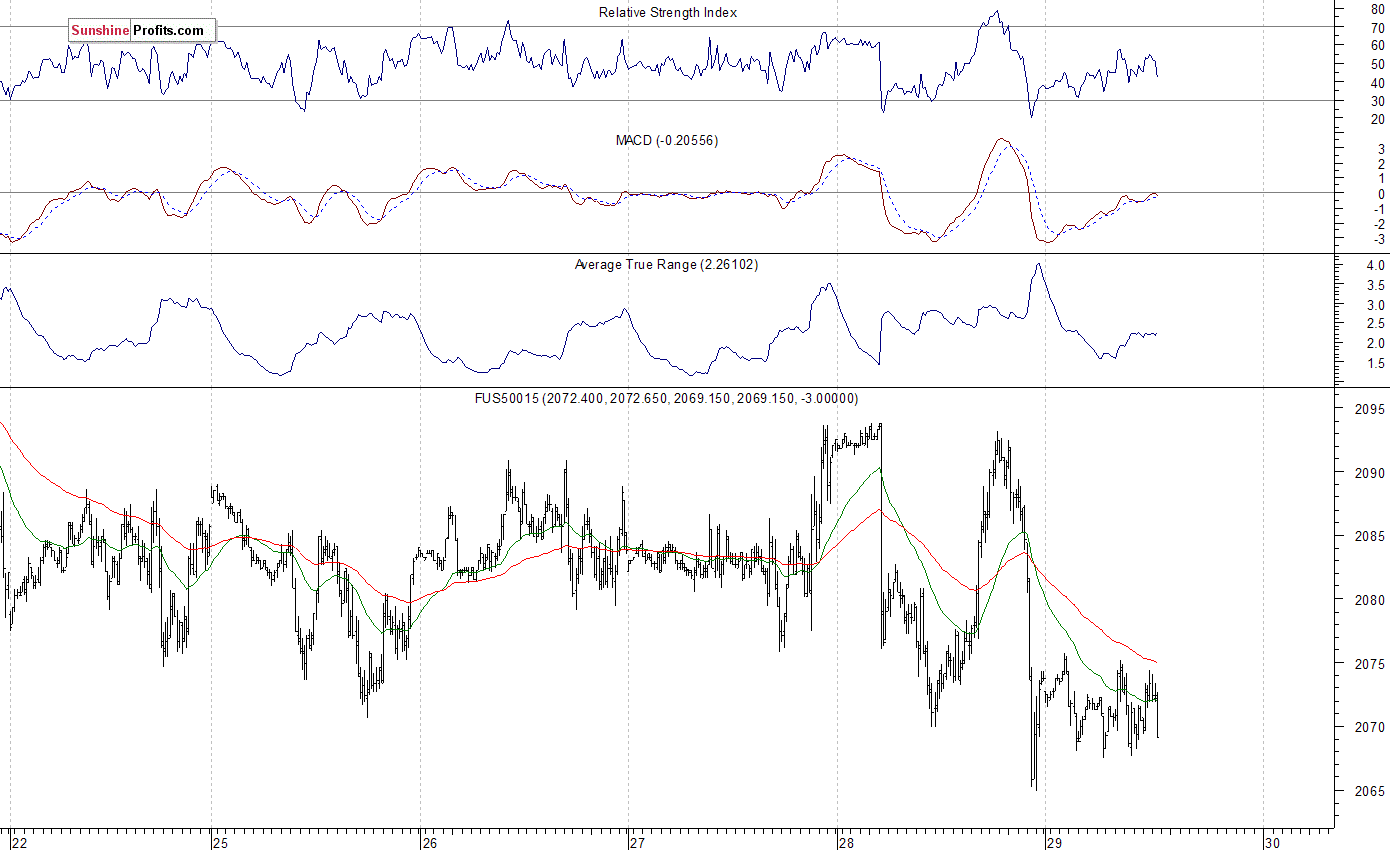Click the FUS50015 price chart title

pyautogui.click(x=667, y=398)
